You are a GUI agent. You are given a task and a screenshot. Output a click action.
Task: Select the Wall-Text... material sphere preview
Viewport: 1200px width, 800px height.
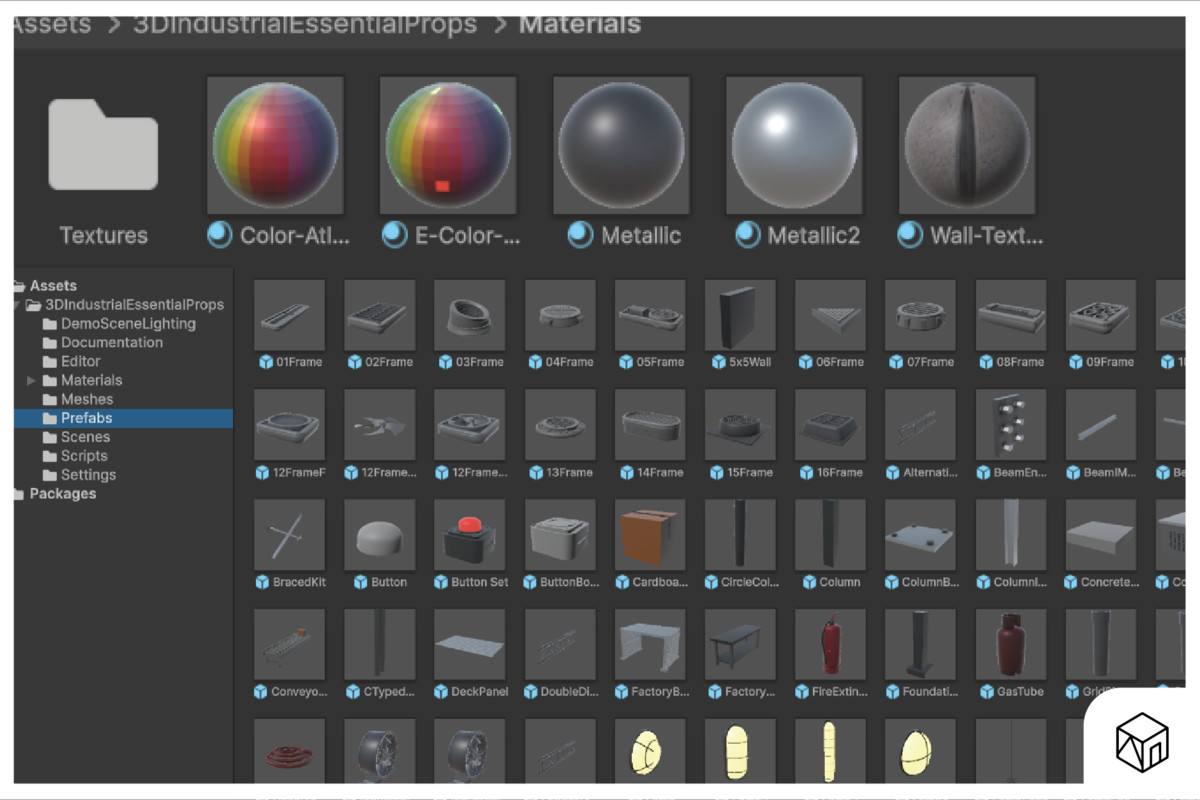pos(967,145)
